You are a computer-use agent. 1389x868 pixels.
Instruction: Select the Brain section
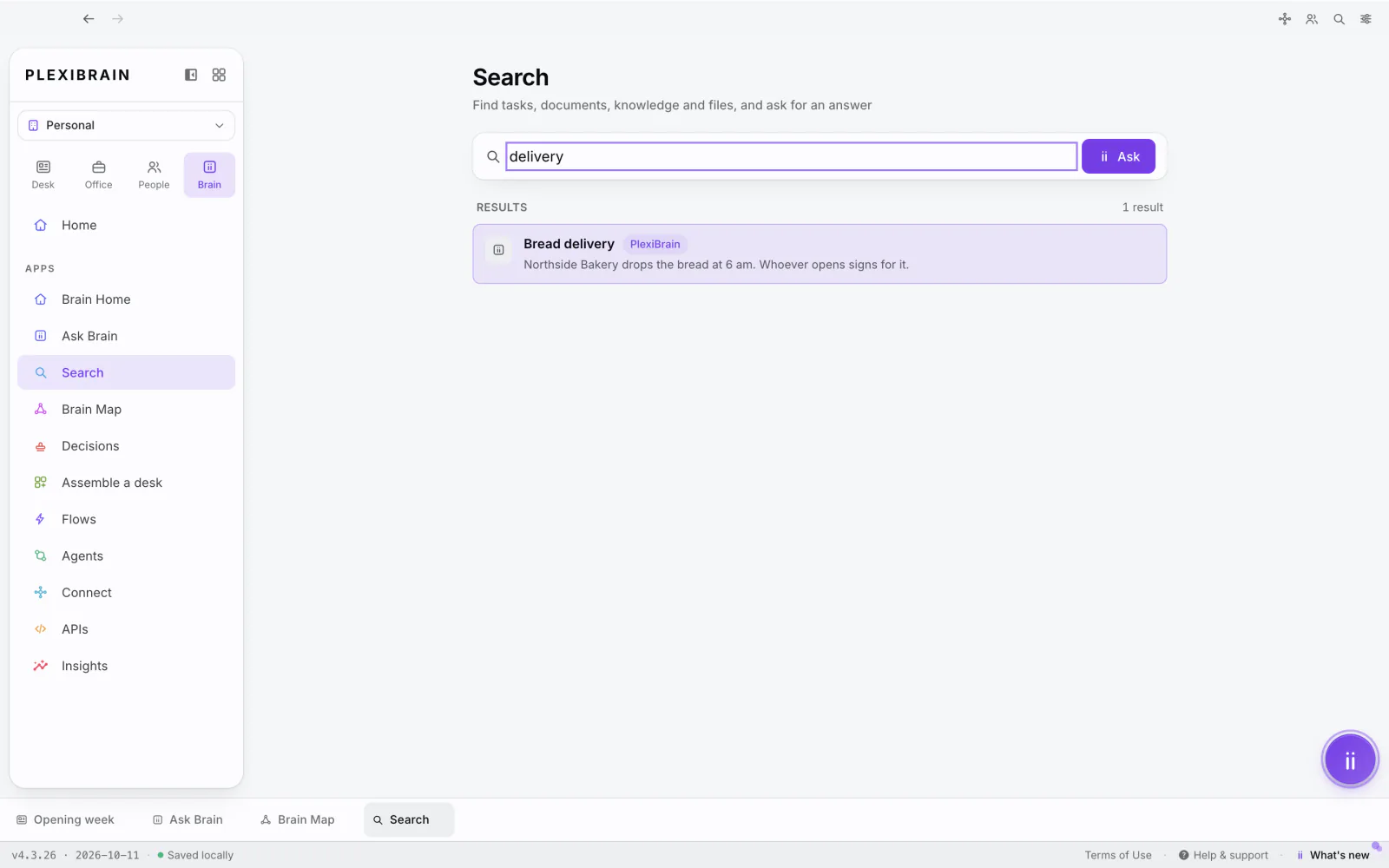[x=209, y=174]
